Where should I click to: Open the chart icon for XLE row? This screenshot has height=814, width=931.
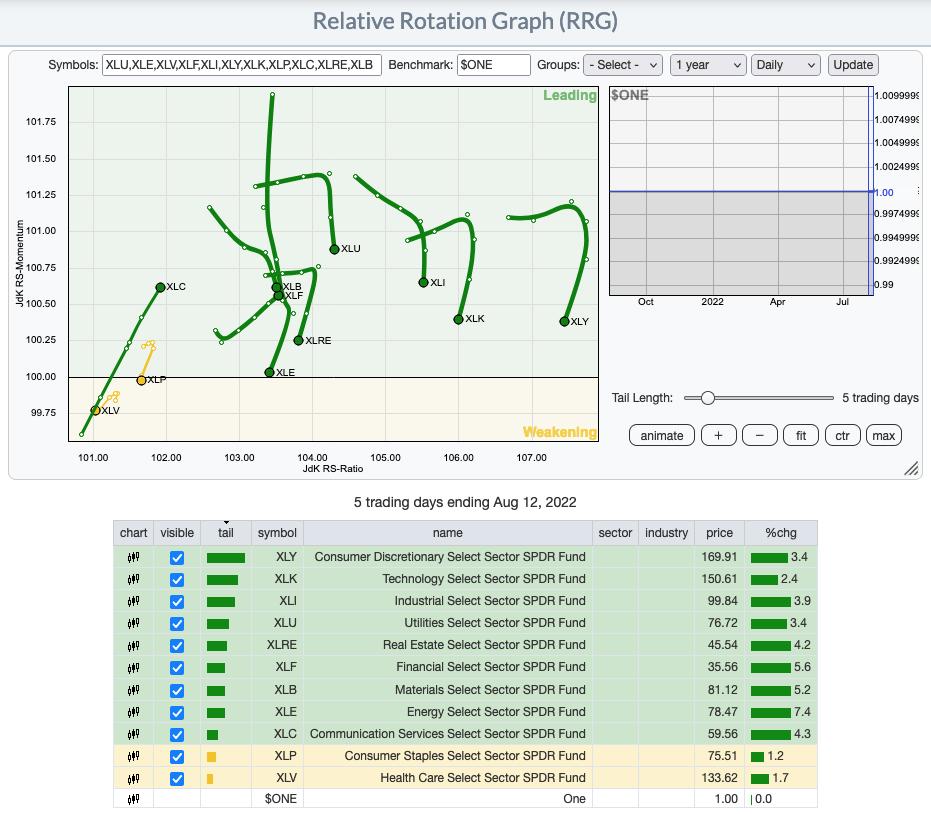(133, 712)
